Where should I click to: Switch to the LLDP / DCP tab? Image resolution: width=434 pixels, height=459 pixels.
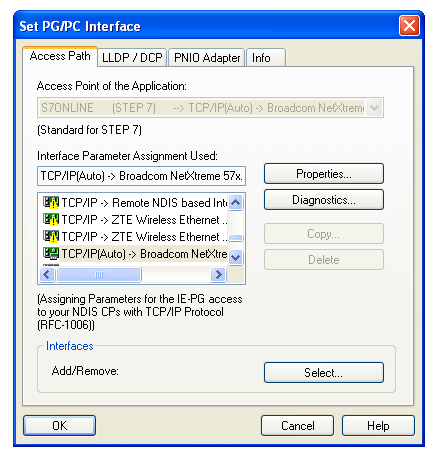(x=132, y=58)
